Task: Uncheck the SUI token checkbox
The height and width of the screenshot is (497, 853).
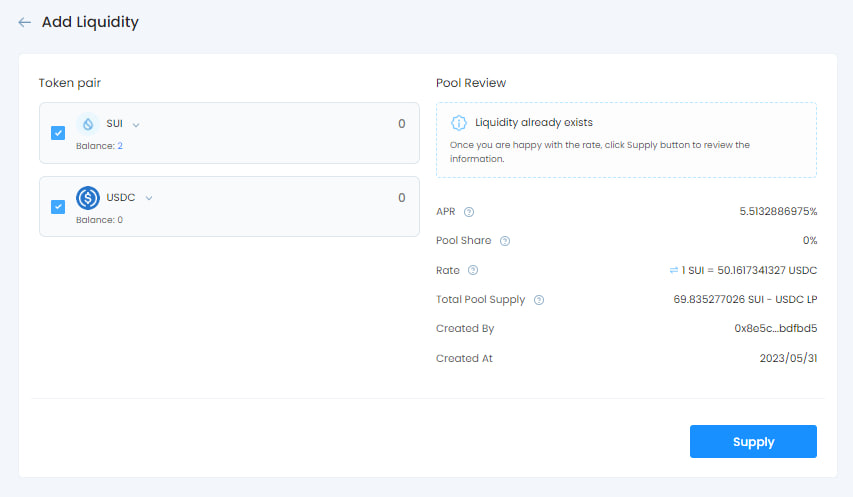Action: [x=58, y=133]
